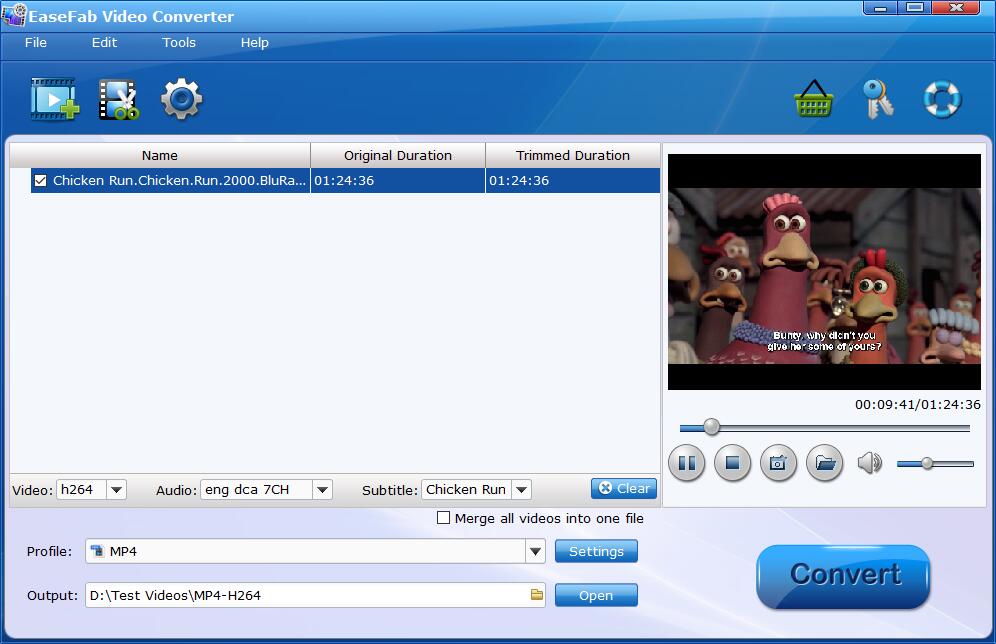Click the Open output folder button
The height and width of the screenshot is (644, 996).
point(596,595)
